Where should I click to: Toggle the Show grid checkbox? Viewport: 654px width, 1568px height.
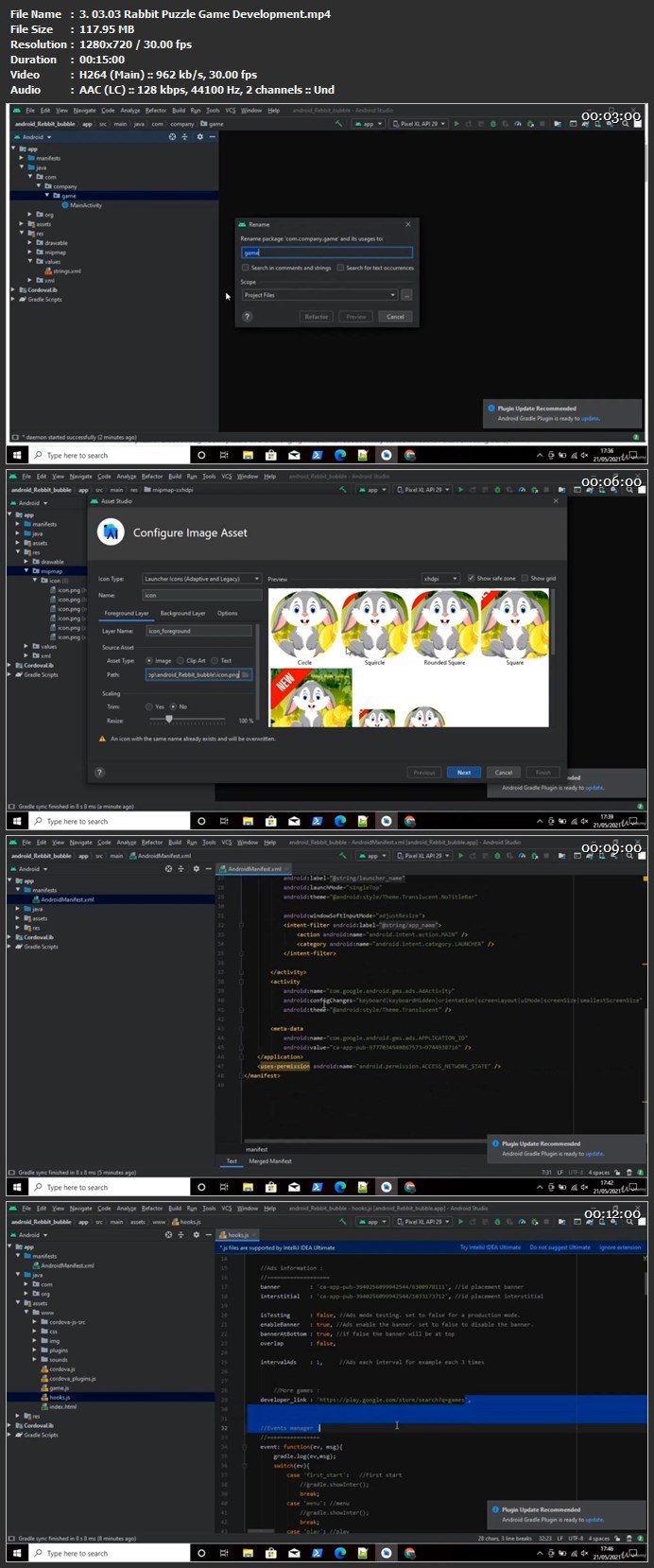pos(525,578)
